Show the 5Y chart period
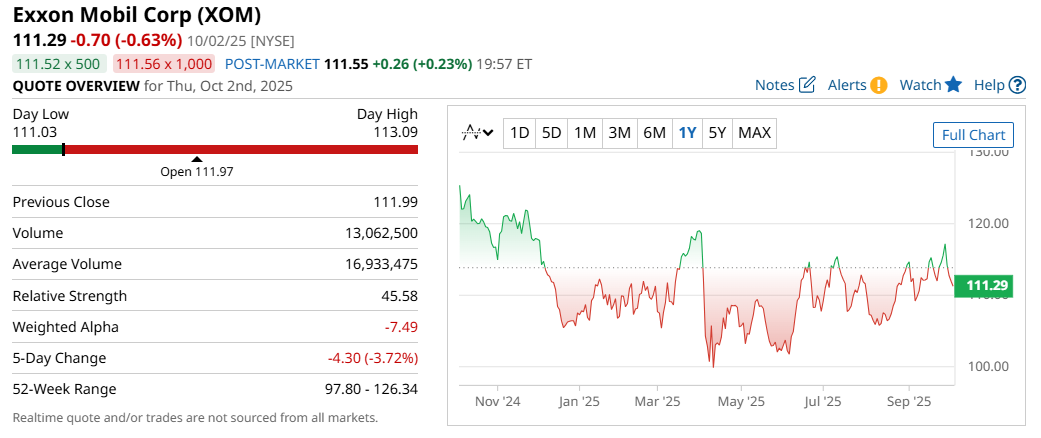1041x438 pixels. click(x=717, y=133)
